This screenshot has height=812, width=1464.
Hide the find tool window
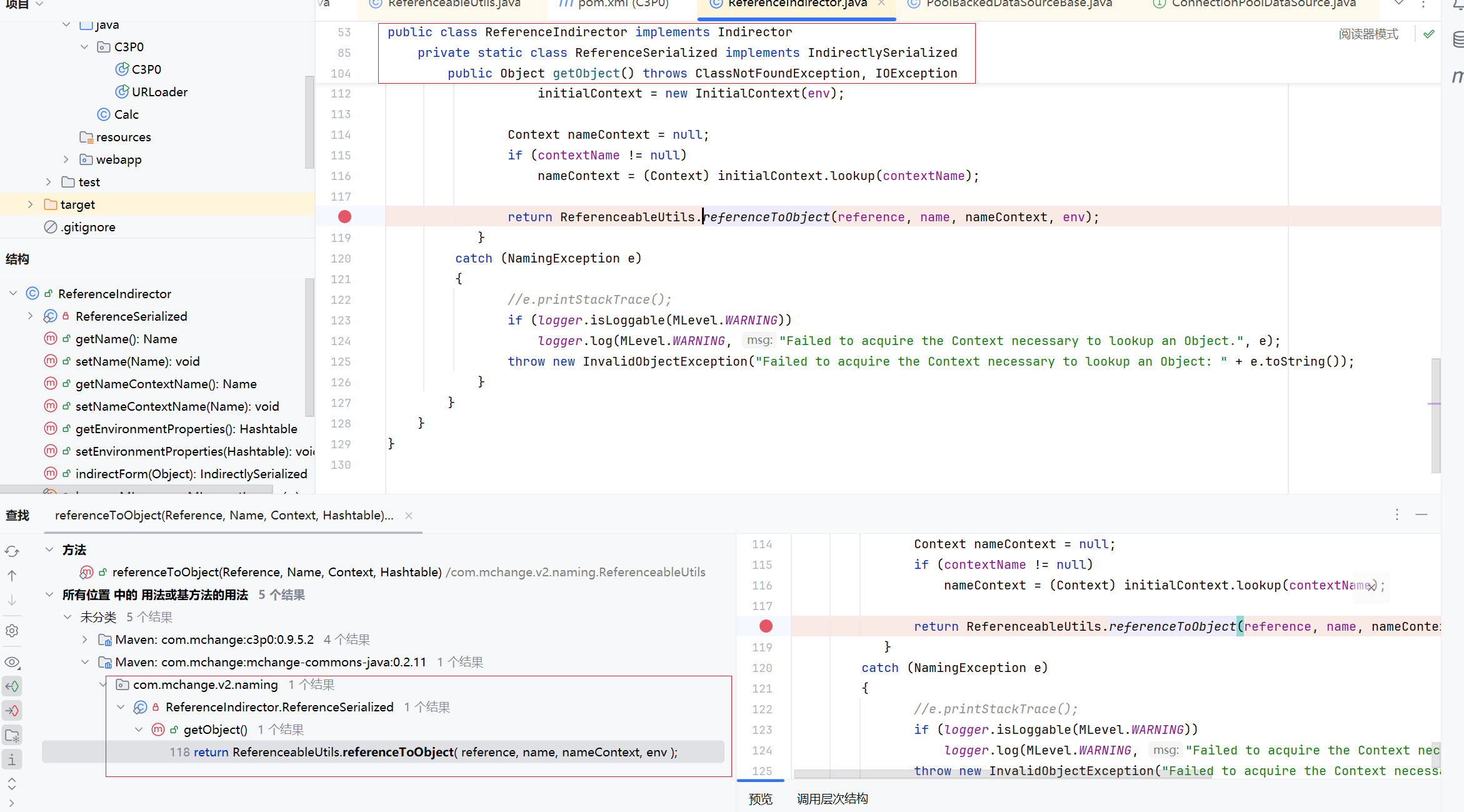pos(1421,514)
